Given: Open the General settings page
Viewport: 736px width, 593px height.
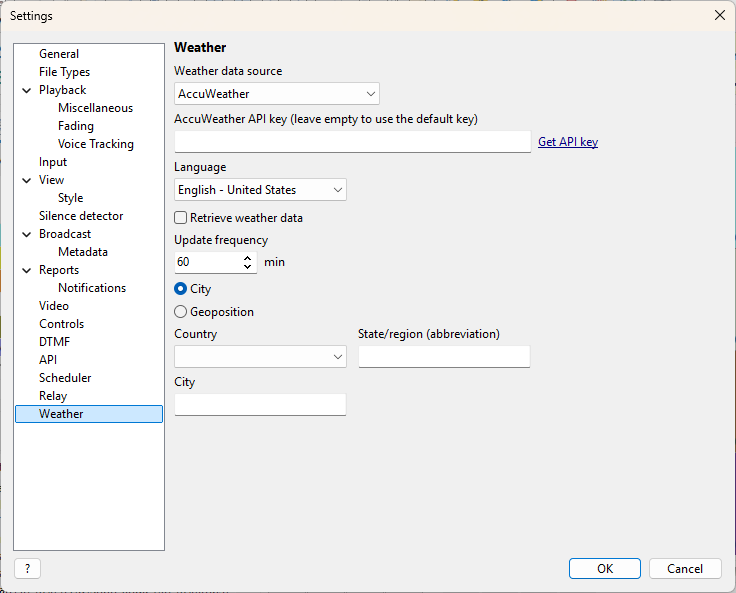Looking at the screenshot, I should (59, 54).
